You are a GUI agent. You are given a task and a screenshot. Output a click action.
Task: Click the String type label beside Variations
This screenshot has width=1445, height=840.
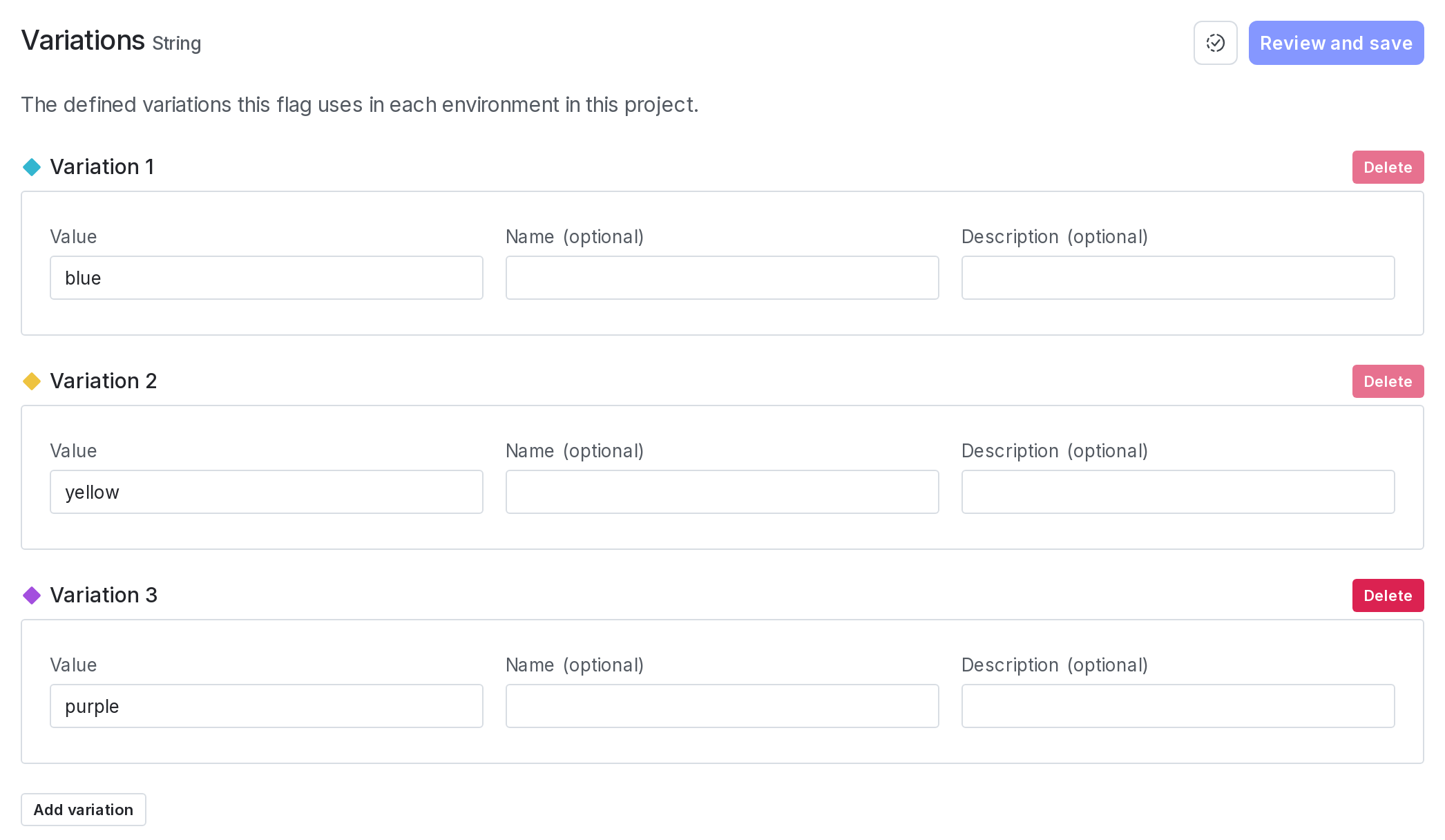[x=177, y=44]
